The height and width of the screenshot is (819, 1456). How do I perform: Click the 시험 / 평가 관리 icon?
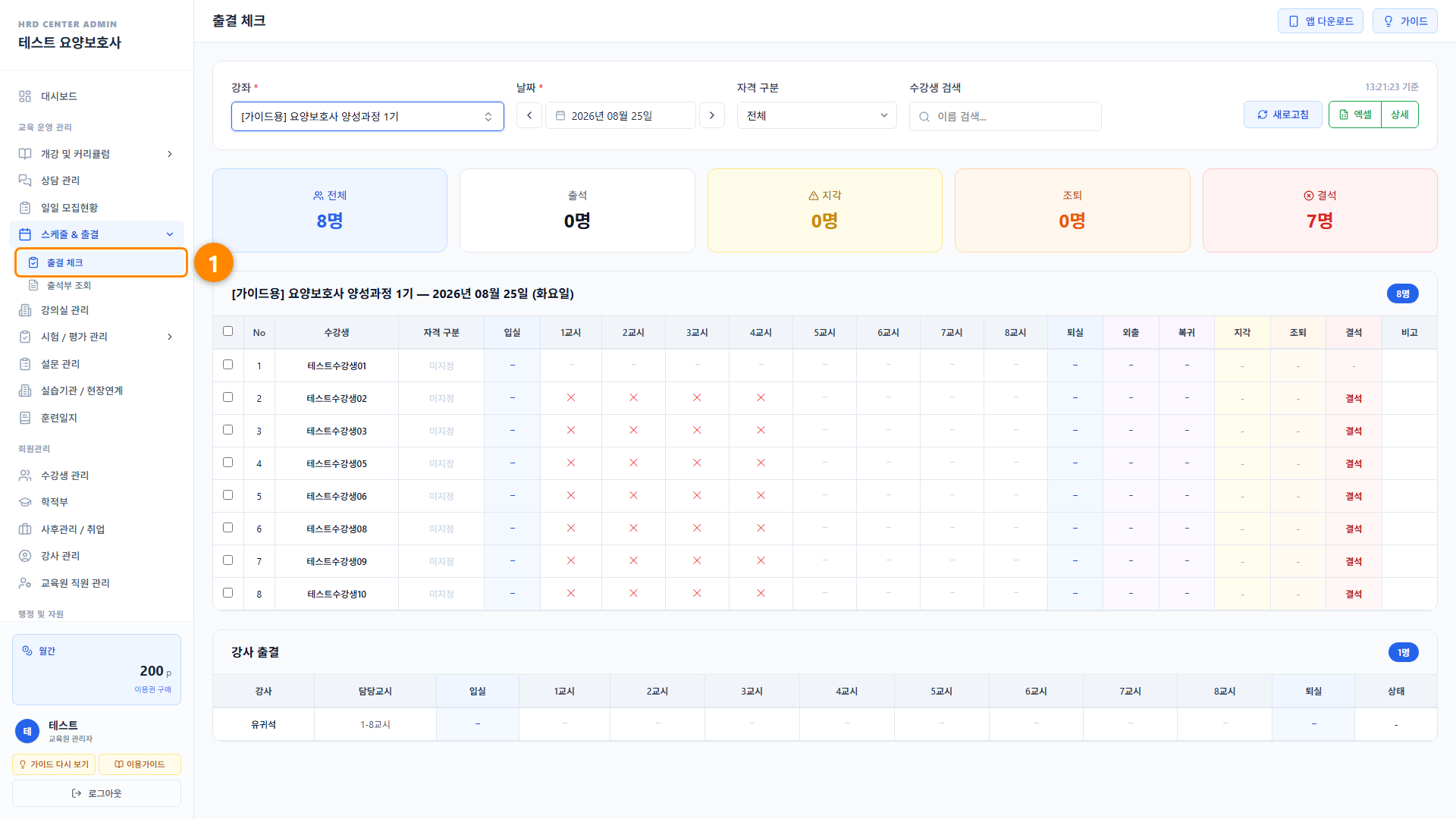pos(25,337)
